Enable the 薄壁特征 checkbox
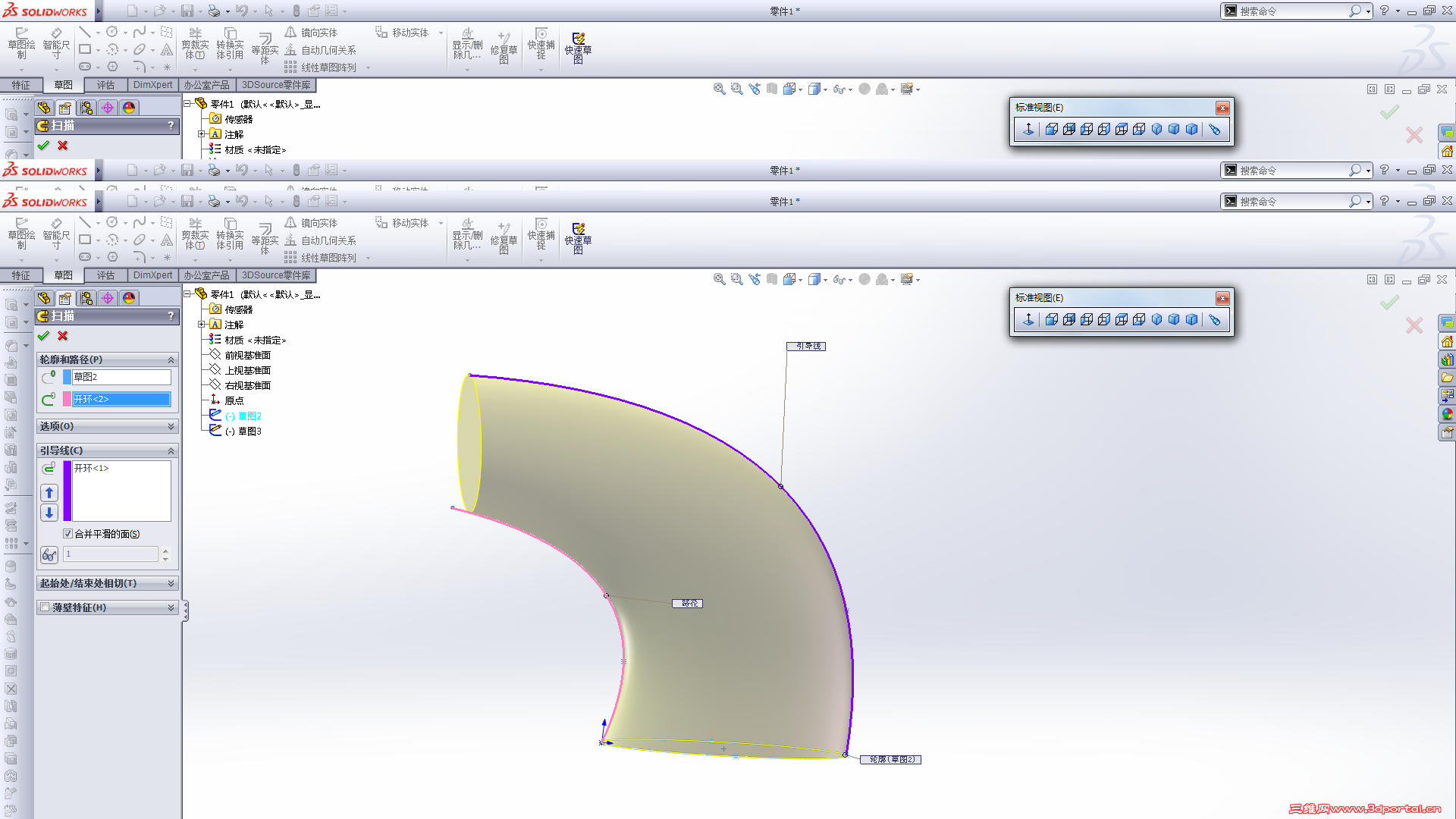The image size is (1456, 819). pos(45,607)
